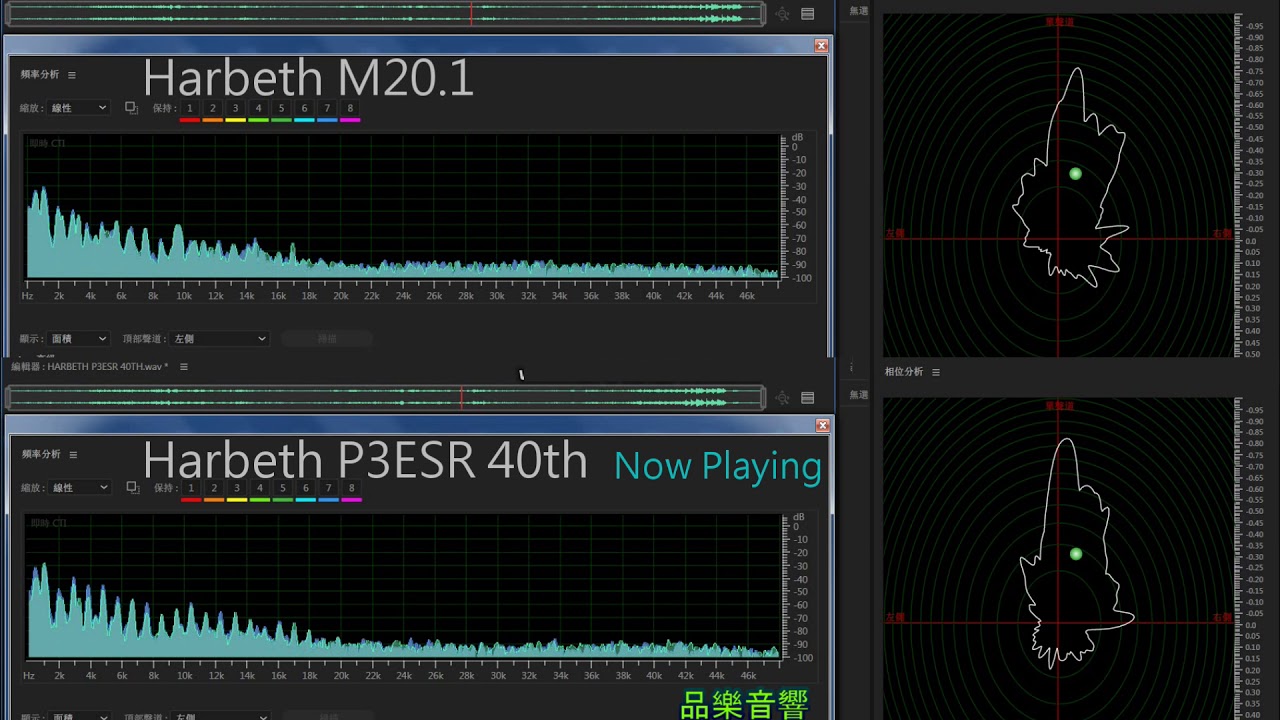Click the 30k frequency label in P3ESR graph
The width and height of the screenshot is (1280, 720).
tap(497, 677)
